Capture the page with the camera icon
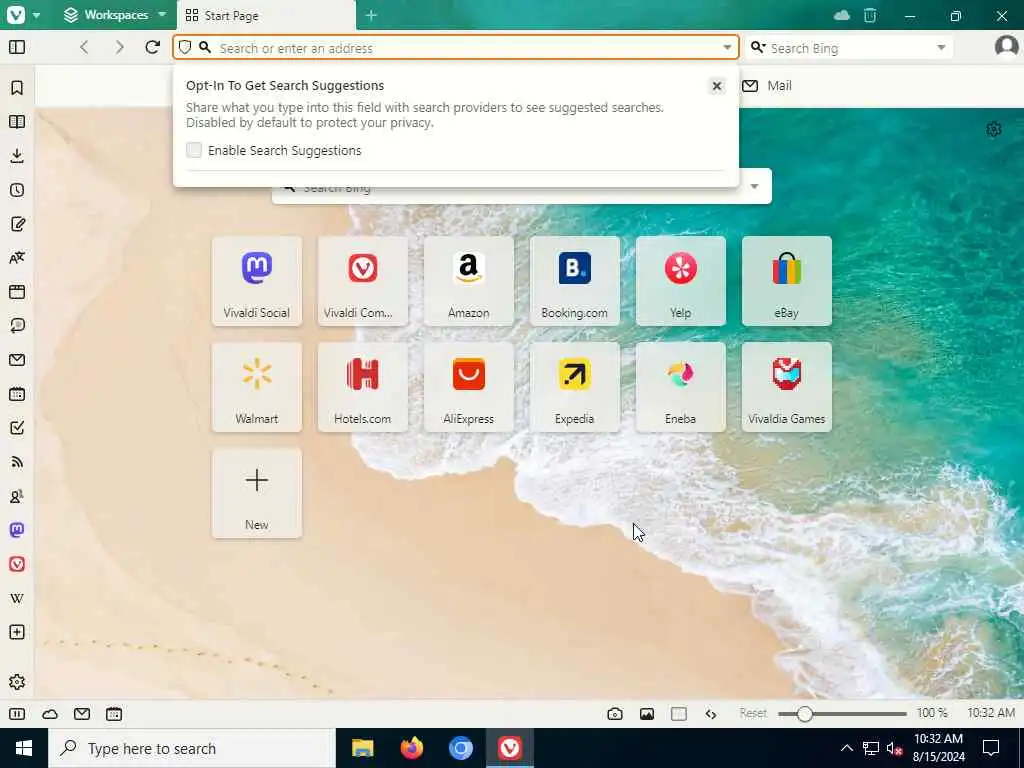Viewport: 1024px width, 768px height. (615, 714)
